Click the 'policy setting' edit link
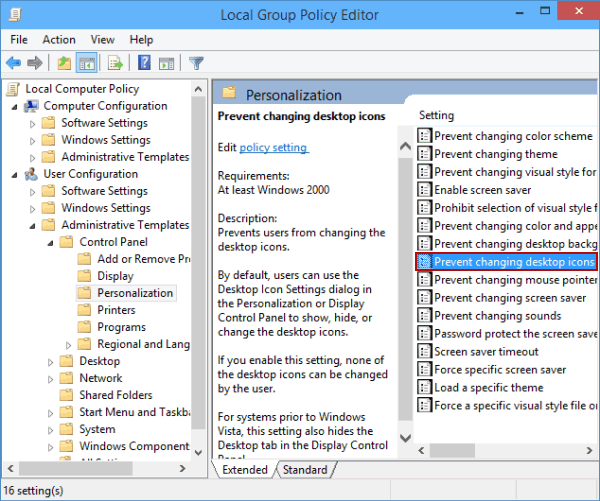This screenshot has height=501, width=600. tap(274, 147)
